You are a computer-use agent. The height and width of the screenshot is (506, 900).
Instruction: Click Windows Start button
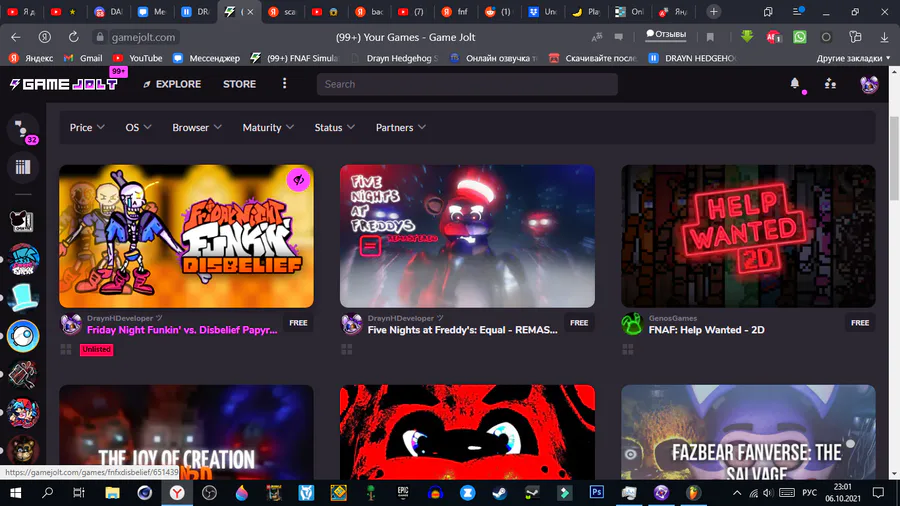click(15, 493)
